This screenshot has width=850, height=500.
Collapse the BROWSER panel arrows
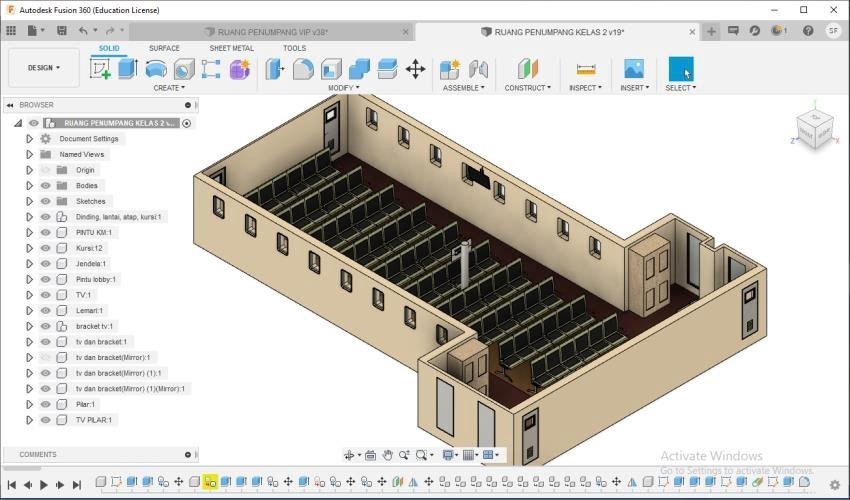10,105
